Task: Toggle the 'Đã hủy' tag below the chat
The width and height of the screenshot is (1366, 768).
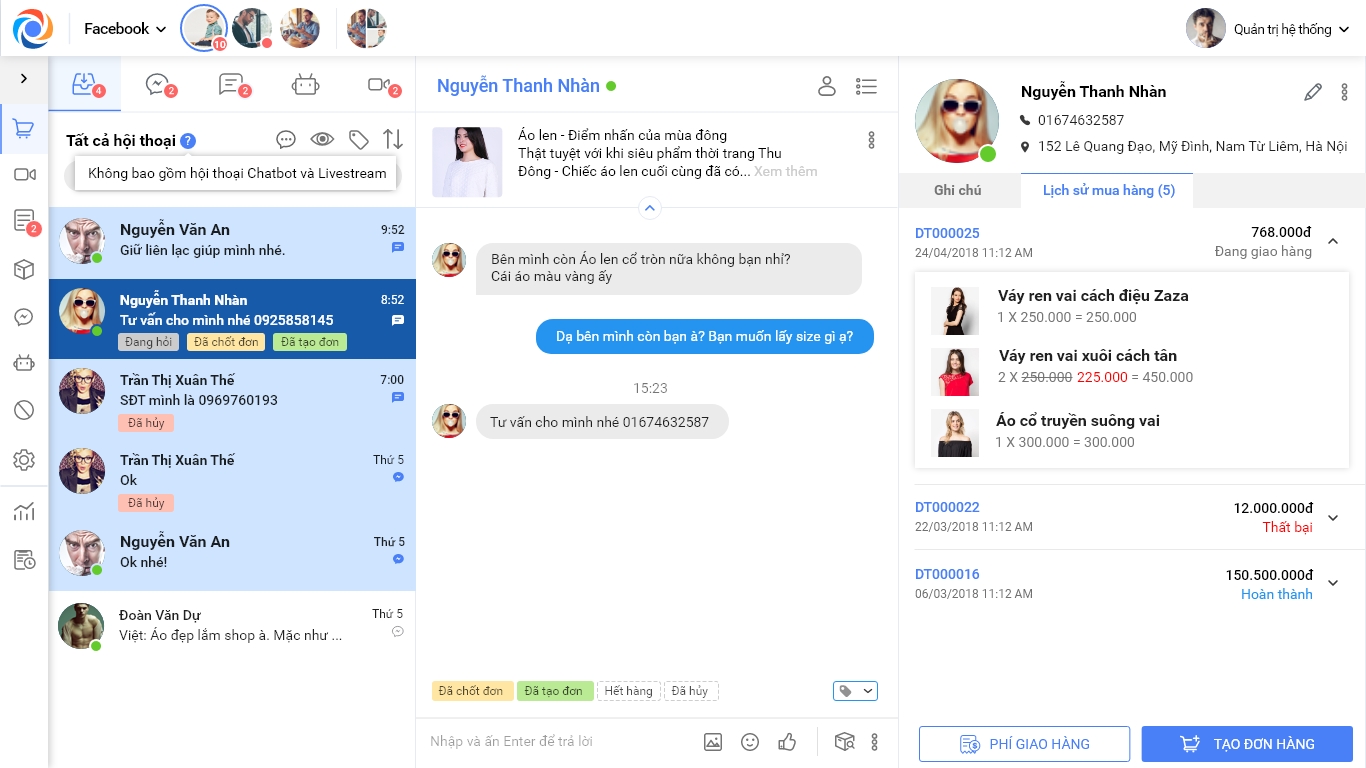Action: (691, 691)
